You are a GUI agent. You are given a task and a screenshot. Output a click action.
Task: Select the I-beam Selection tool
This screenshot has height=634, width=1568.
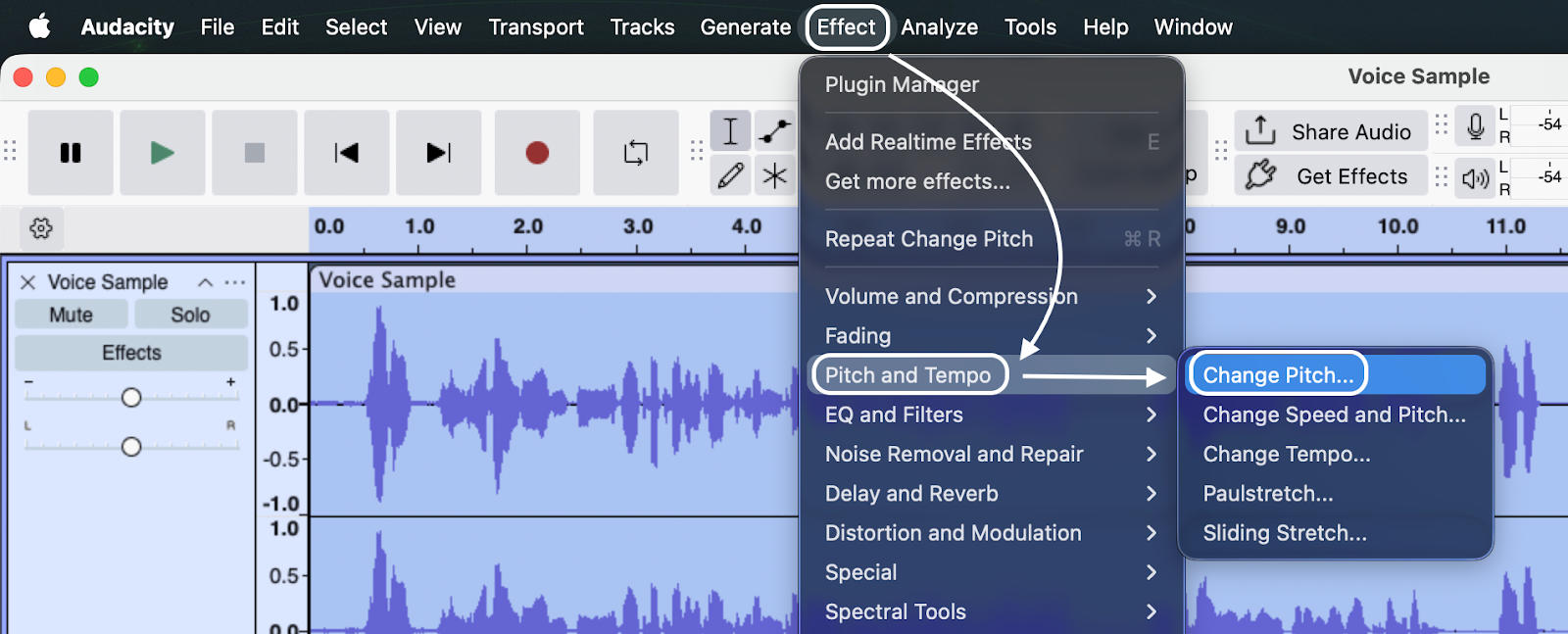pyautogui.click(x=730, y=131)
